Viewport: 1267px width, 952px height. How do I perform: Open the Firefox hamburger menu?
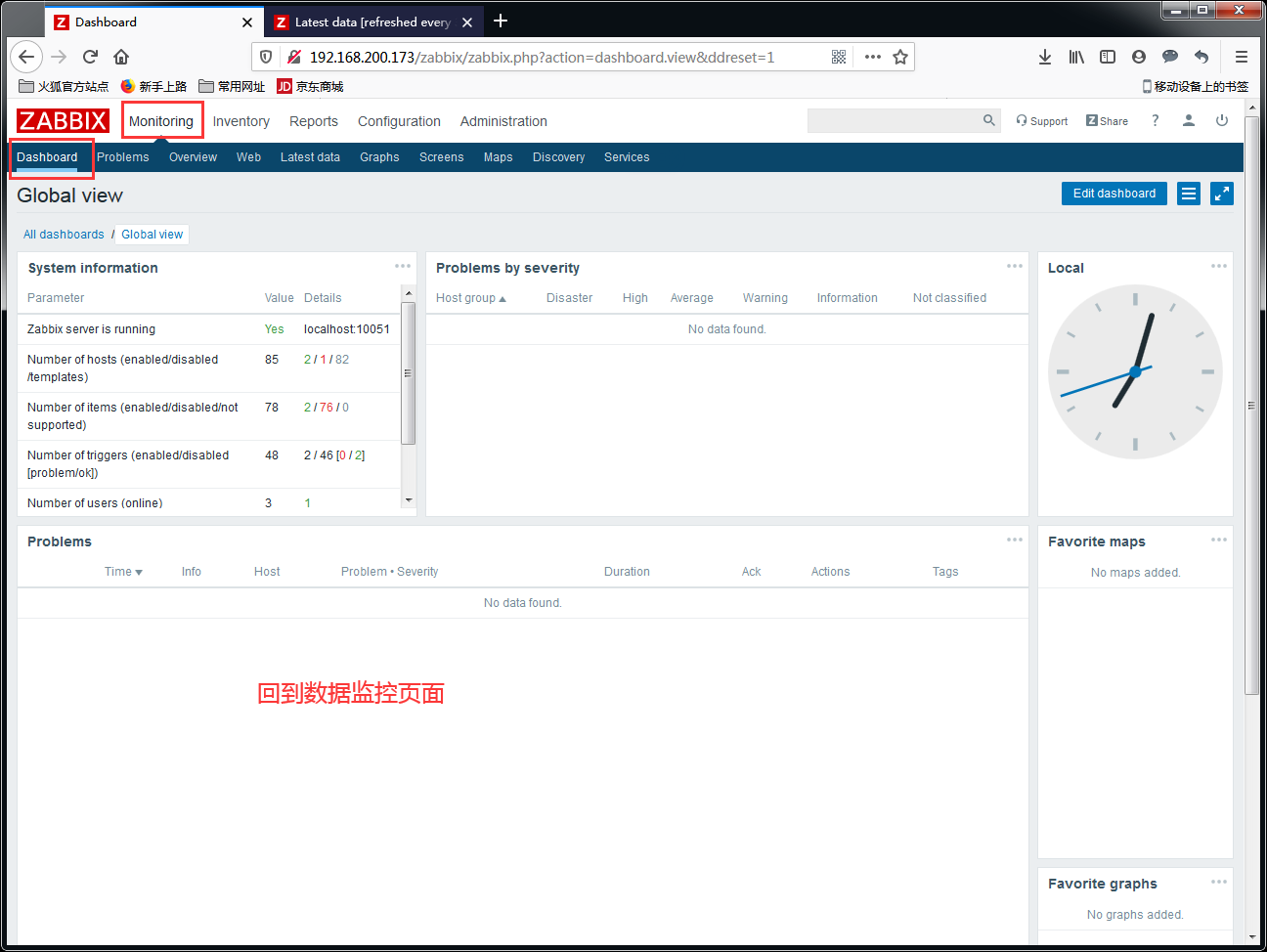(1242, 57)
